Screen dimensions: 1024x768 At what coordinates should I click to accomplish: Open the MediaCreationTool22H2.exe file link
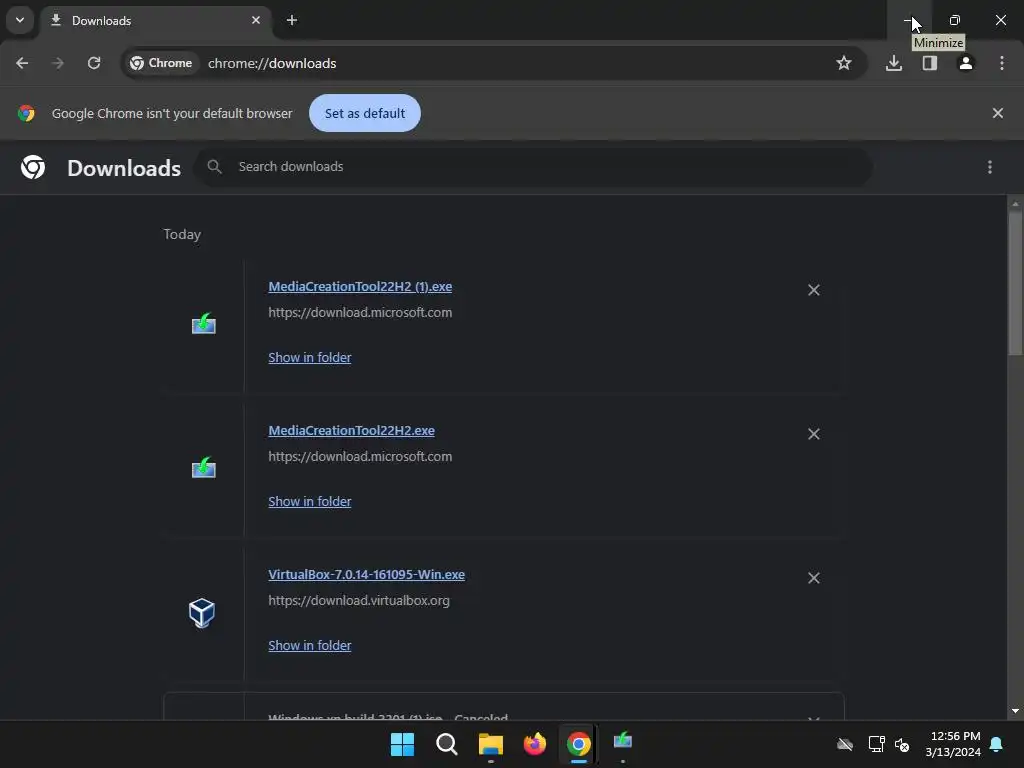[351, 430]
